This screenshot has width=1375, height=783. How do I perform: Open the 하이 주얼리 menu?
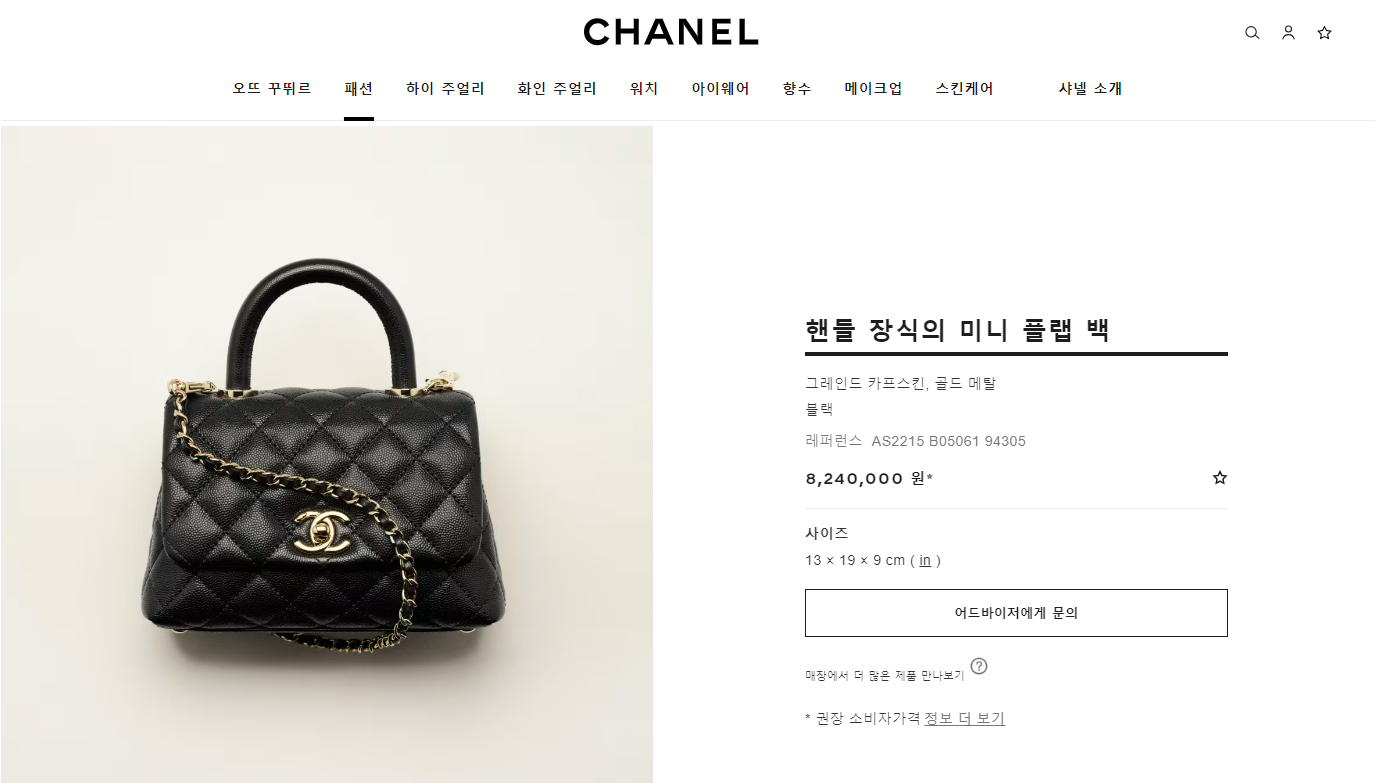(x=445, y=88)
